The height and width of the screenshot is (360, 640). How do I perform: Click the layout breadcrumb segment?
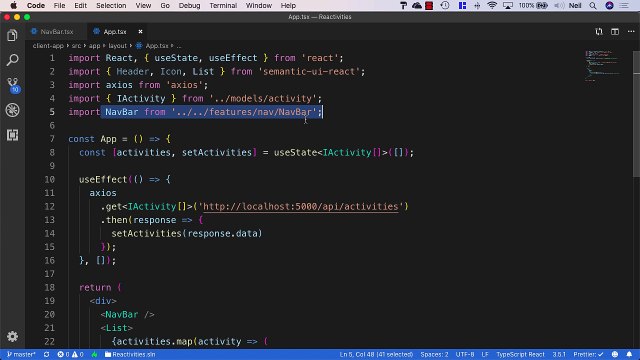pyautogui.click(x=118, y=46)
